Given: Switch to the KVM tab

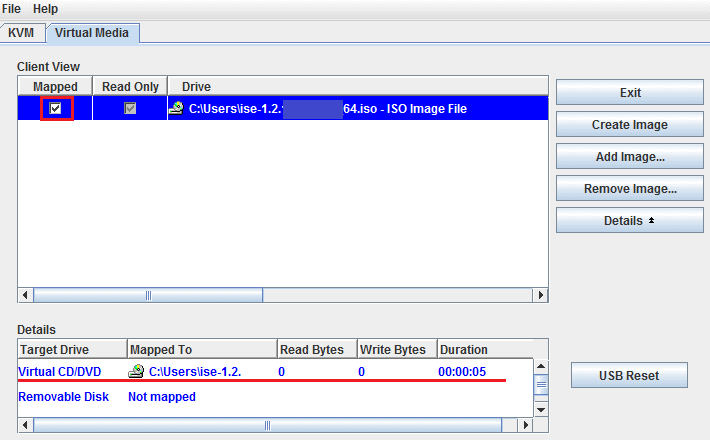Looking at the screenshot, I should click(x=22, y=32).
